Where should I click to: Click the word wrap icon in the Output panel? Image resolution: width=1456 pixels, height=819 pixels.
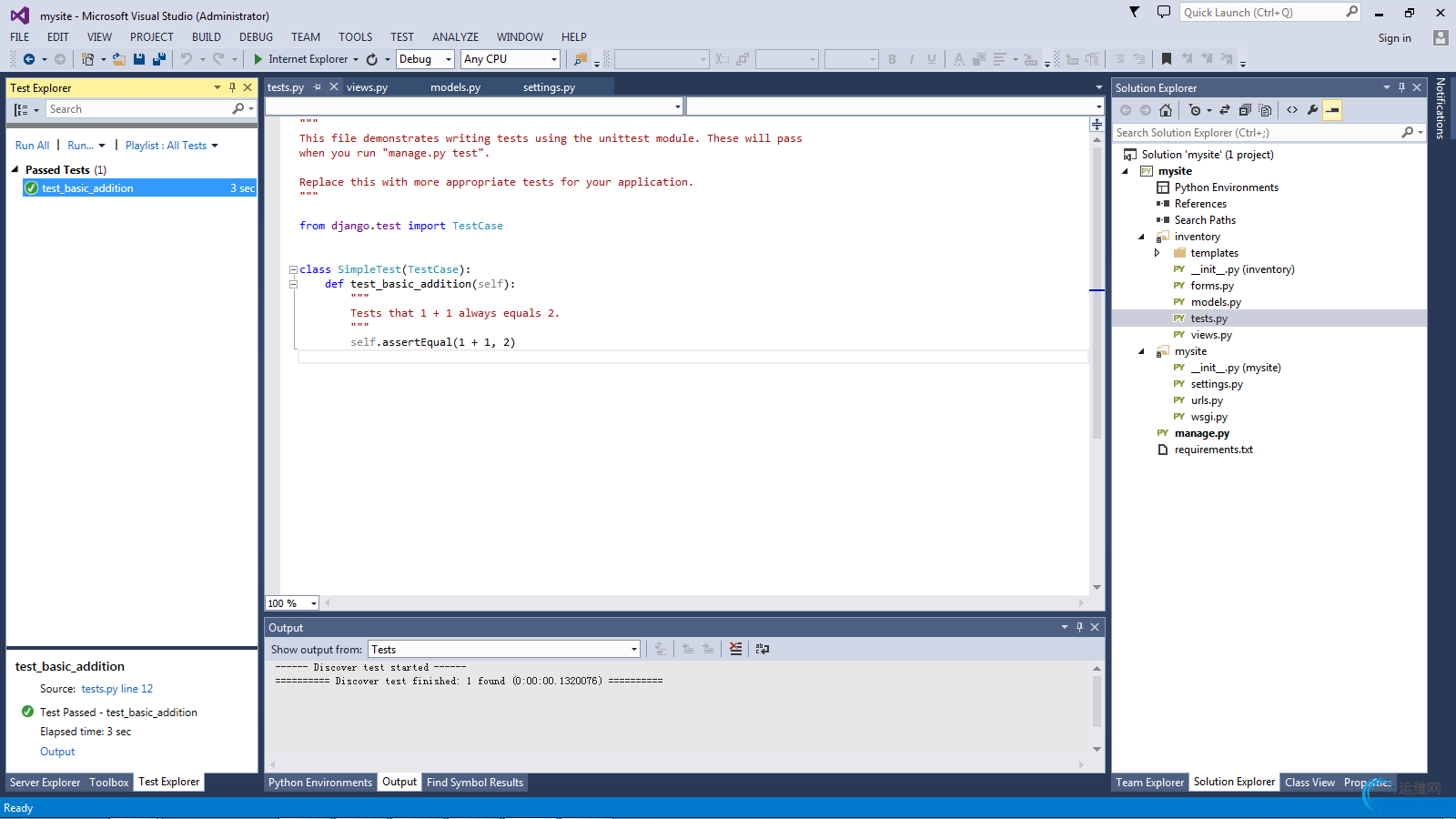[763, 649]
